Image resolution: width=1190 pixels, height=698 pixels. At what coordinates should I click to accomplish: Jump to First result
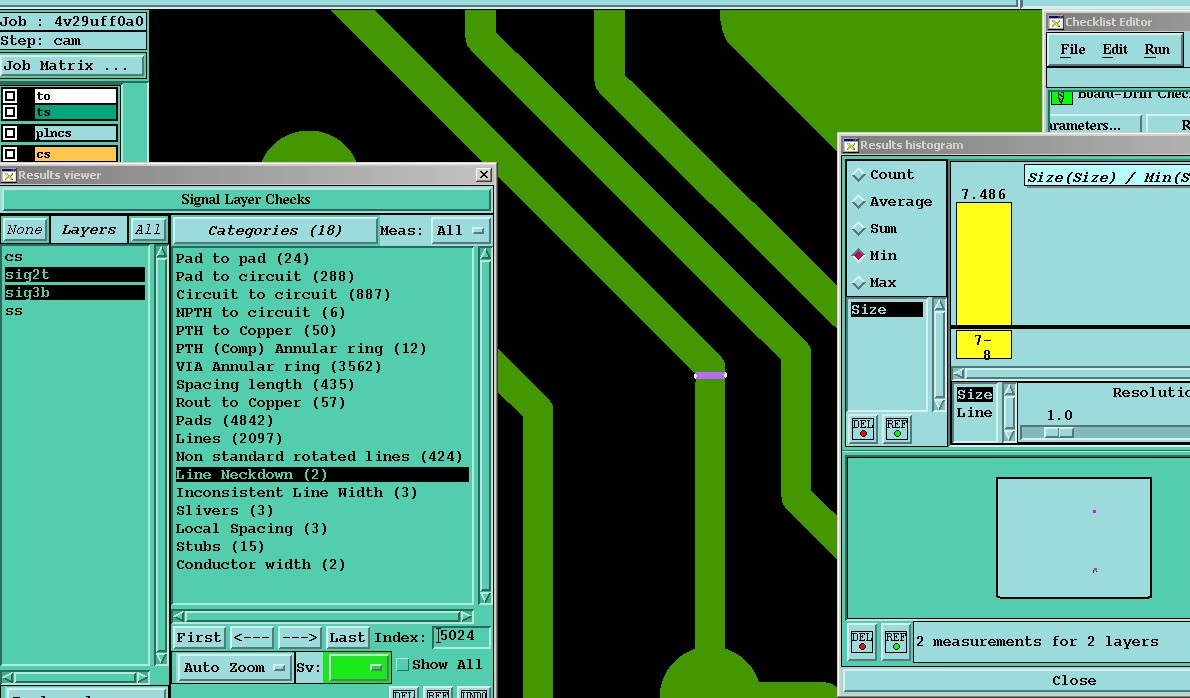tap(199, 637)
